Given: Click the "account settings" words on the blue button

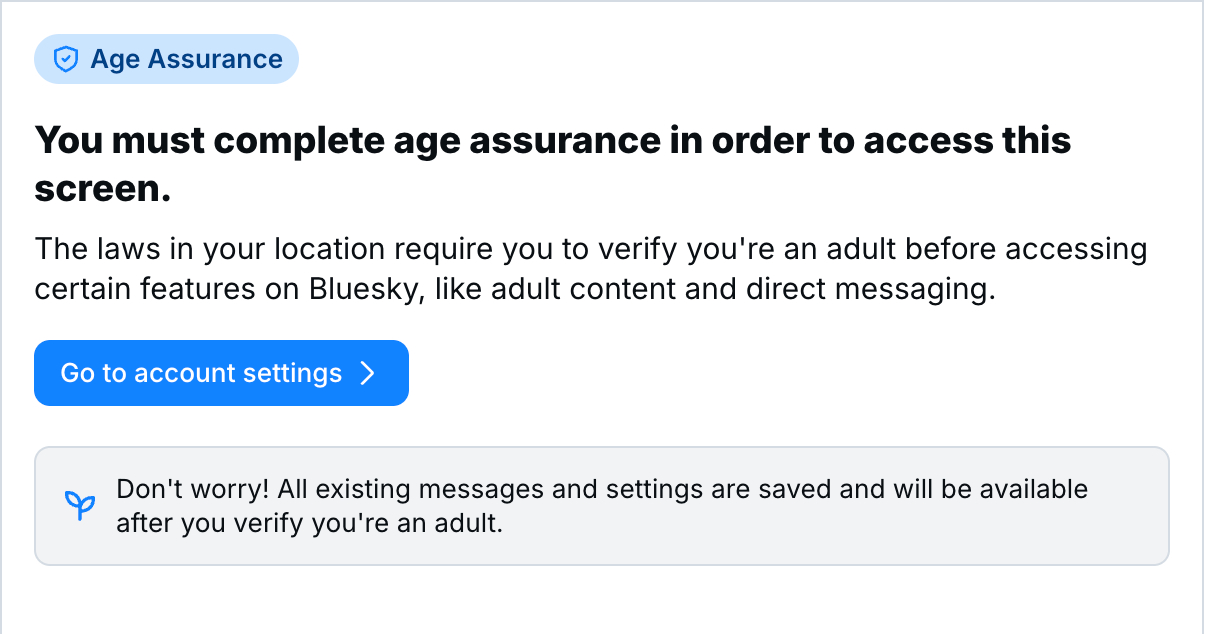Looking at the screenshot, I should 238,373.
